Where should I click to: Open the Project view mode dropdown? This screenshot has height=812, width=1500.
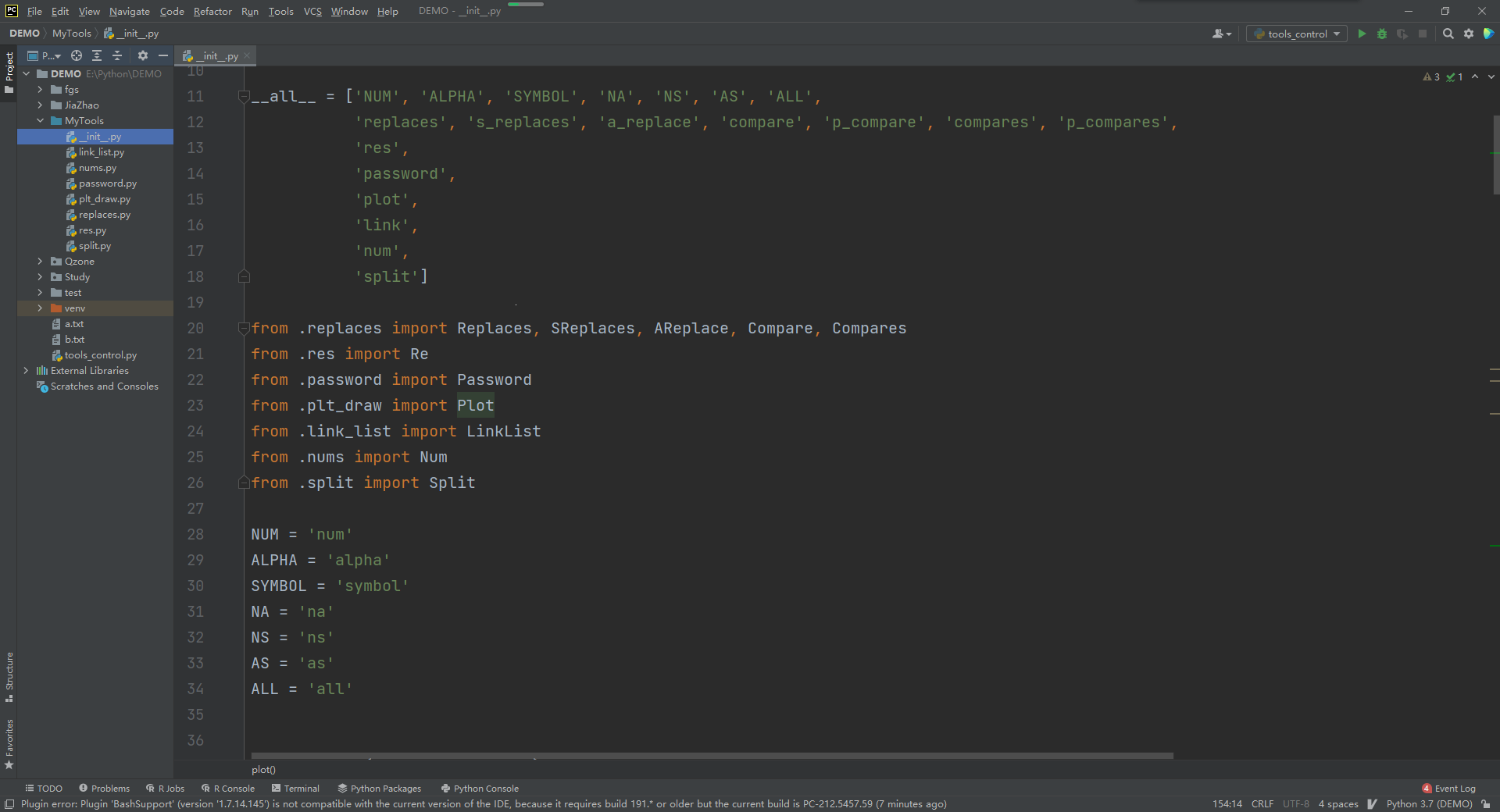44,55
